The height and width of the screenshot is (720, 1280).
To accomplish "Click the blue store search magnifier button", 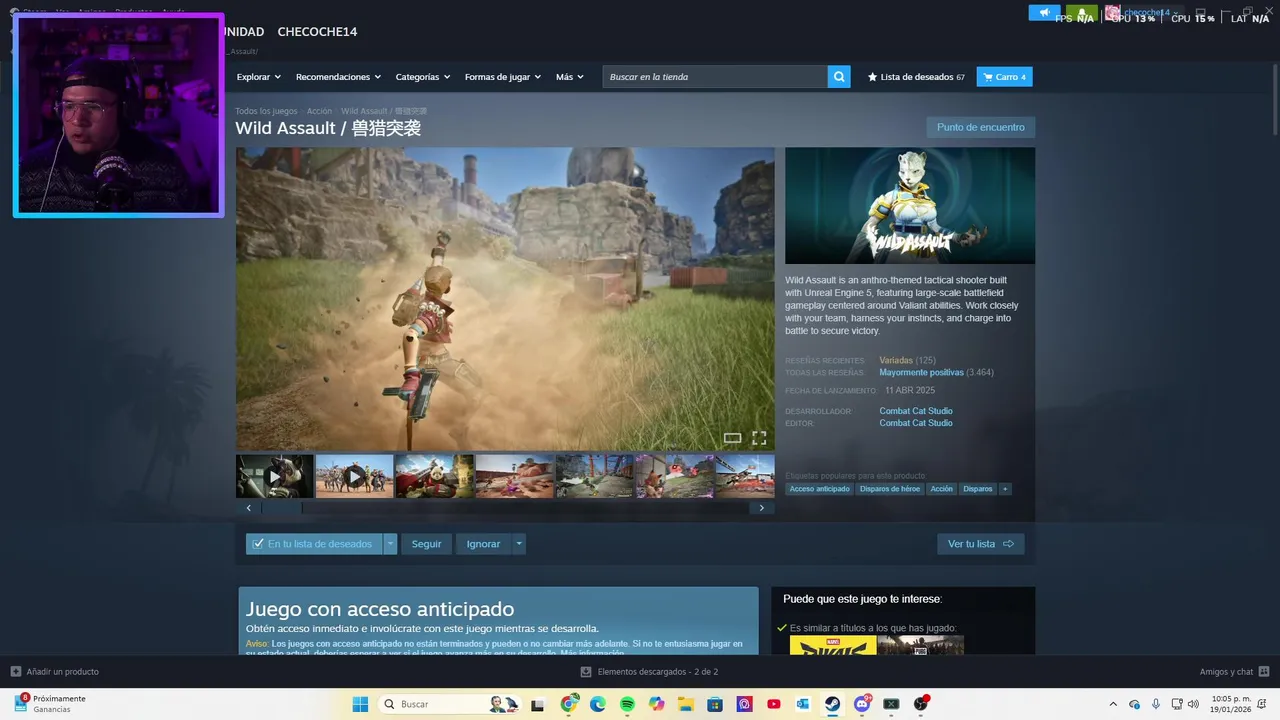I will (839, 77).
